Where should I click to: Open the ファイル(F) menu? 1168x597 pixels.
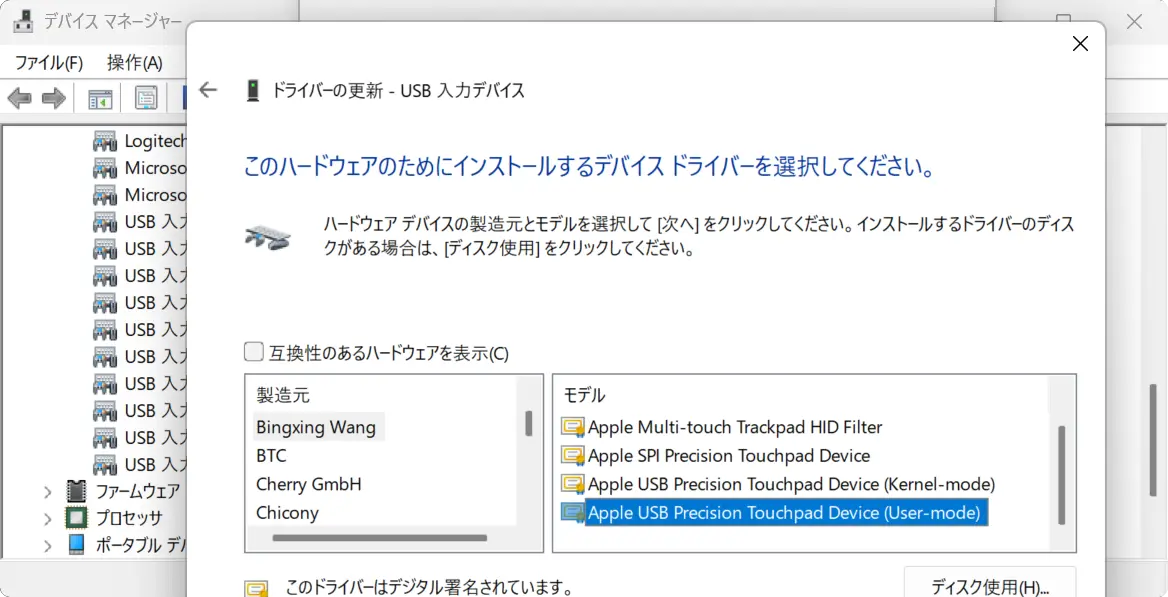[x=49, y=62]
